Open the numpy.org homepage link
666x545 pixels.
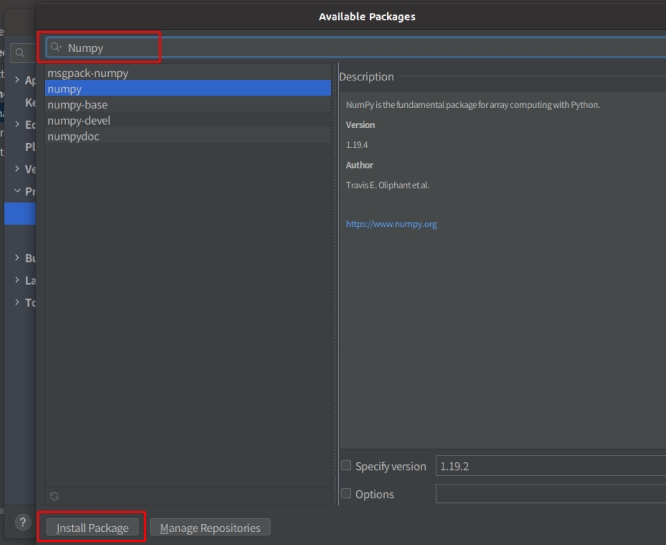pyautogui.click(x=391, y=224)
